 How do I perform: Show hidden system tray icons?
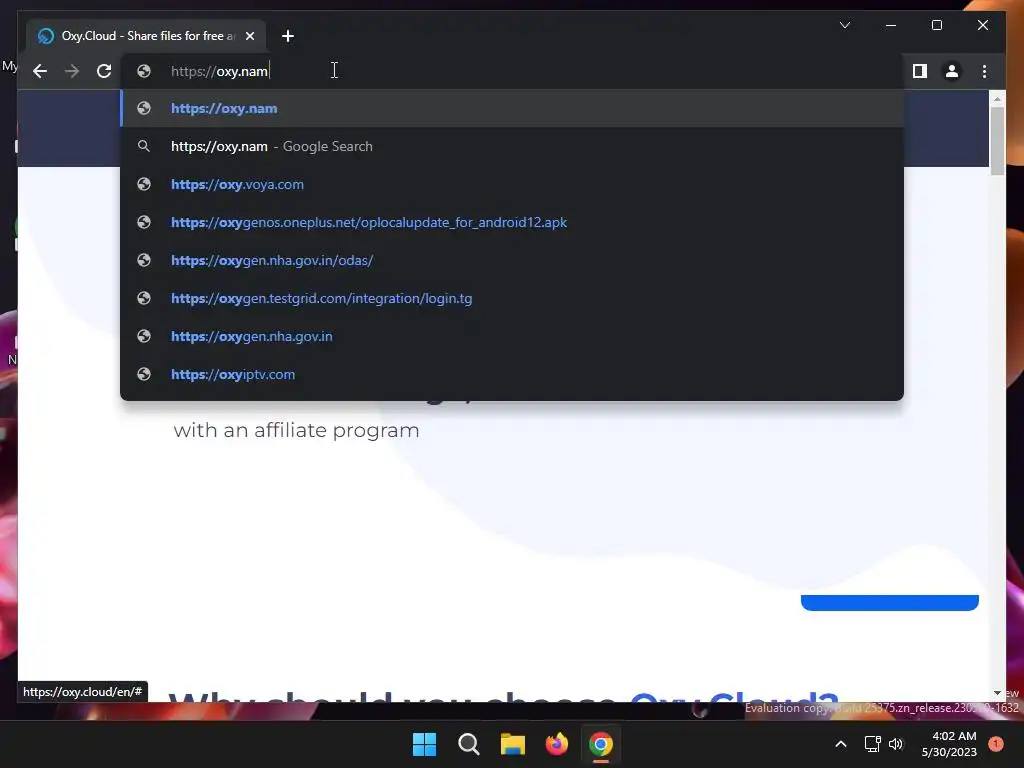[x=841, y=744]
